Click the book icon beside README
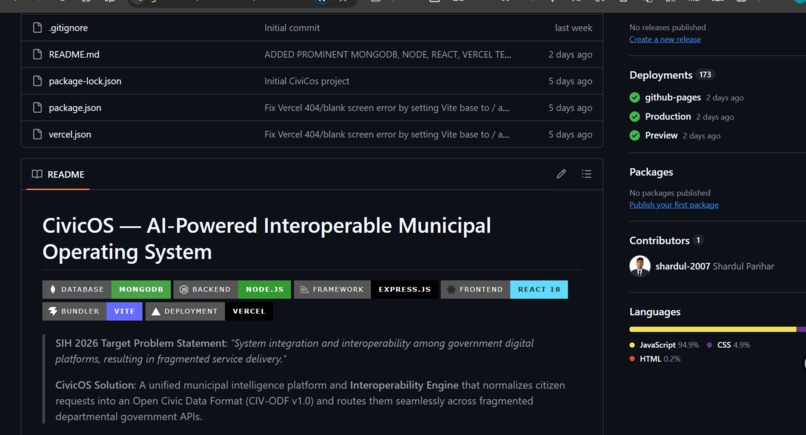This screenshot has height=435, width=806. [37, 174]
